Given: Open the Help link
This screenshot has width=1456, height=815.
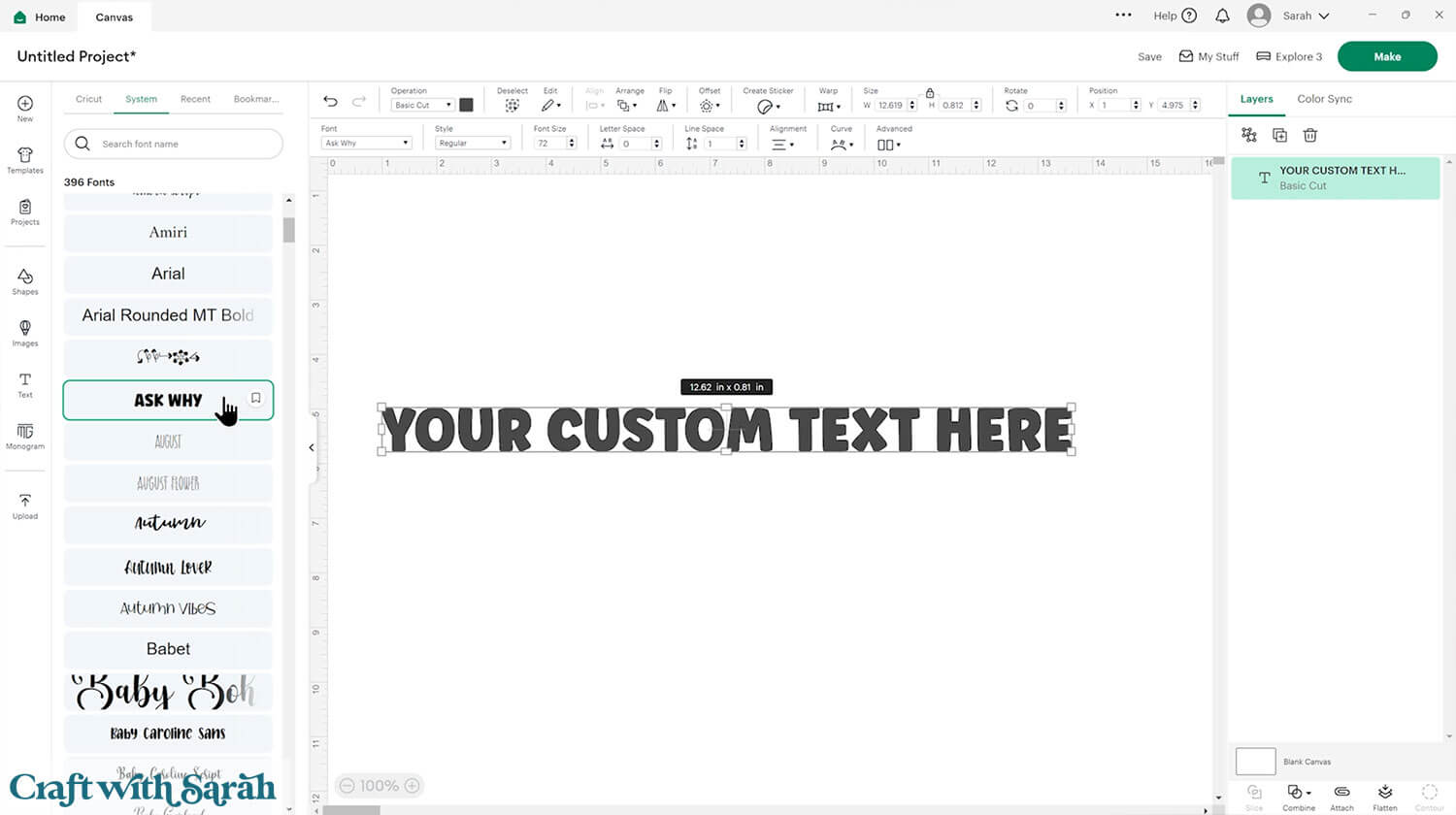Looking at the screenshot, I should pyautogui.click(x=1175, y=16).
